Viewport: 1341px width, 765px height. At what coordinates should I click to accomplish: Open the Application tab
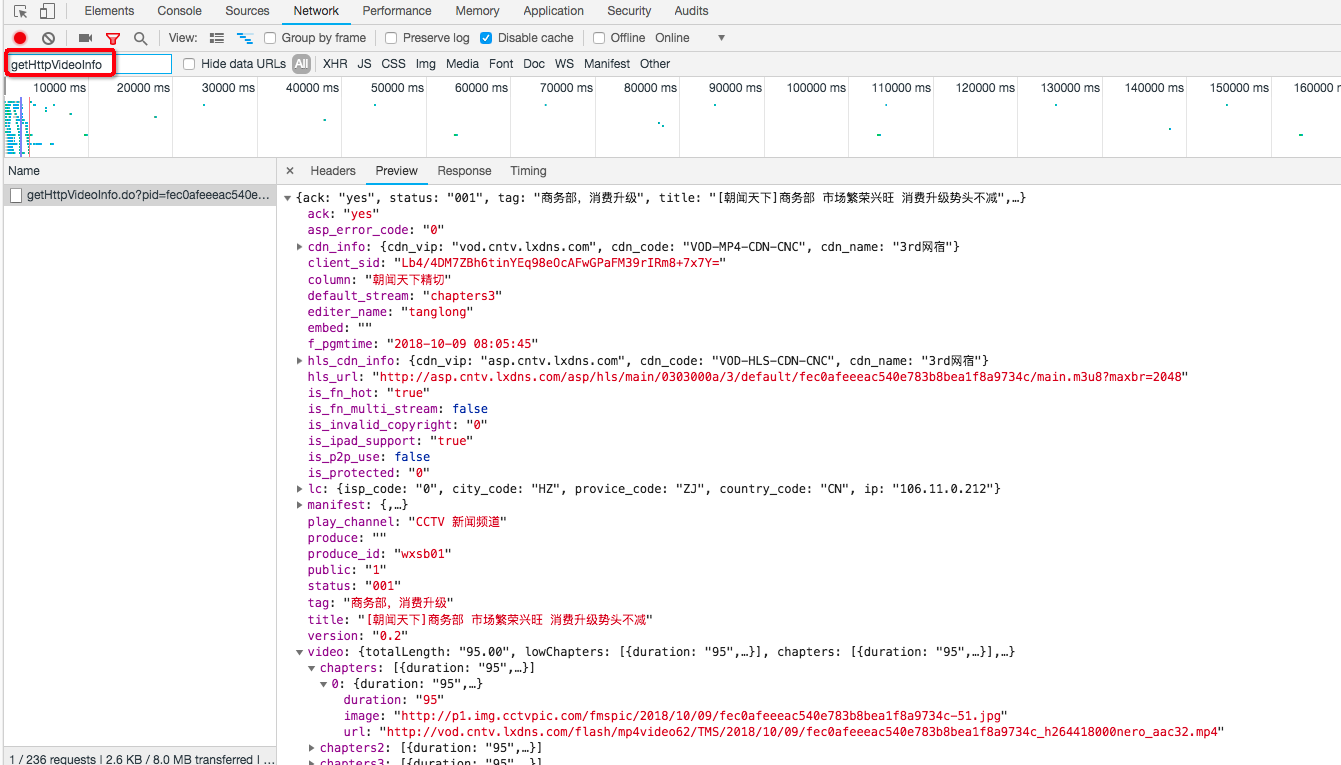[x=553, y=11]
